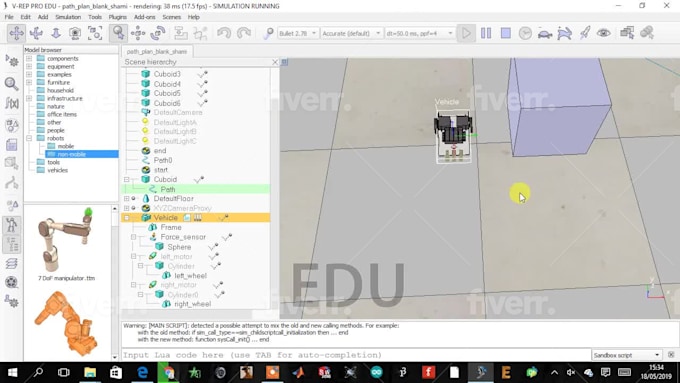Select the camera rotate tool
Image resolution: width=680 pixels, height=383 pixels.
coord(36,33)
